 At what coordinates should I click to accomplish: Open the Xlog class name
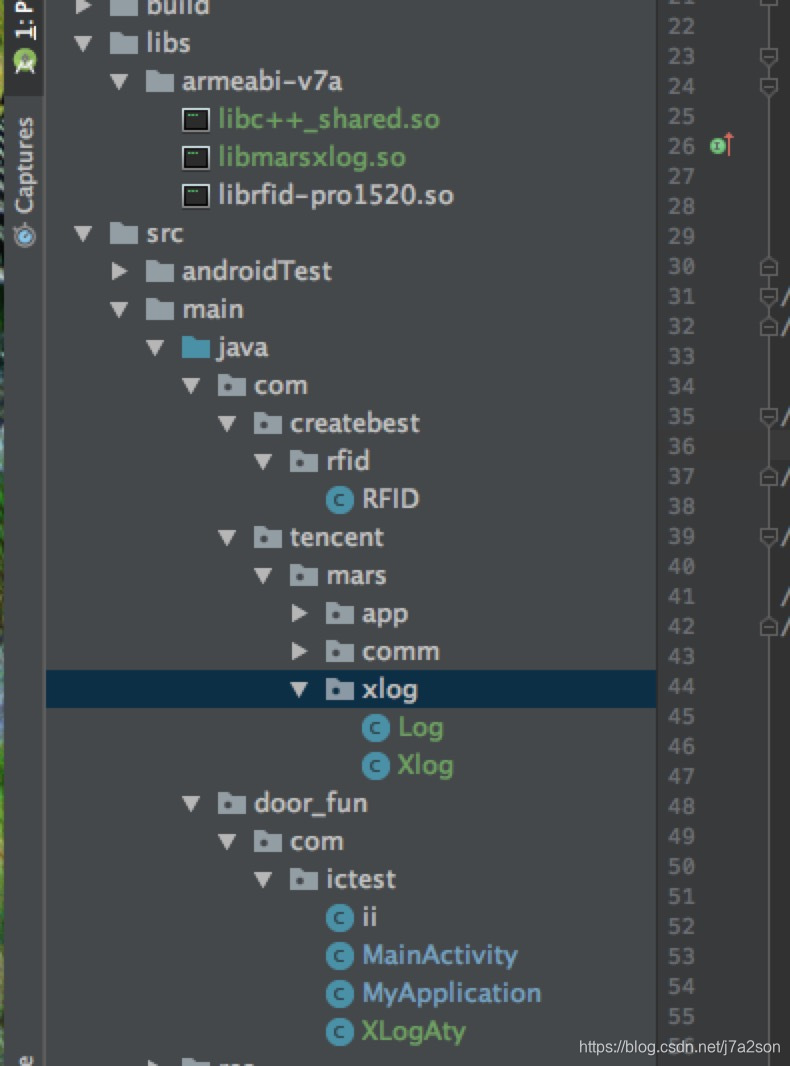pyautogui.click(x=426, y=766)
